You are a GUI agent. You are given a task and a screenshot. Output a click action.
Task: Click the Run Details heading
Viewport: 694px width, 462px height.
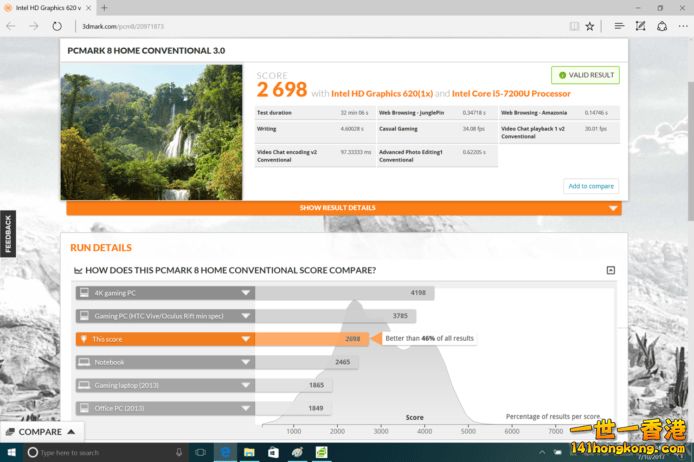tap(101, 248)
